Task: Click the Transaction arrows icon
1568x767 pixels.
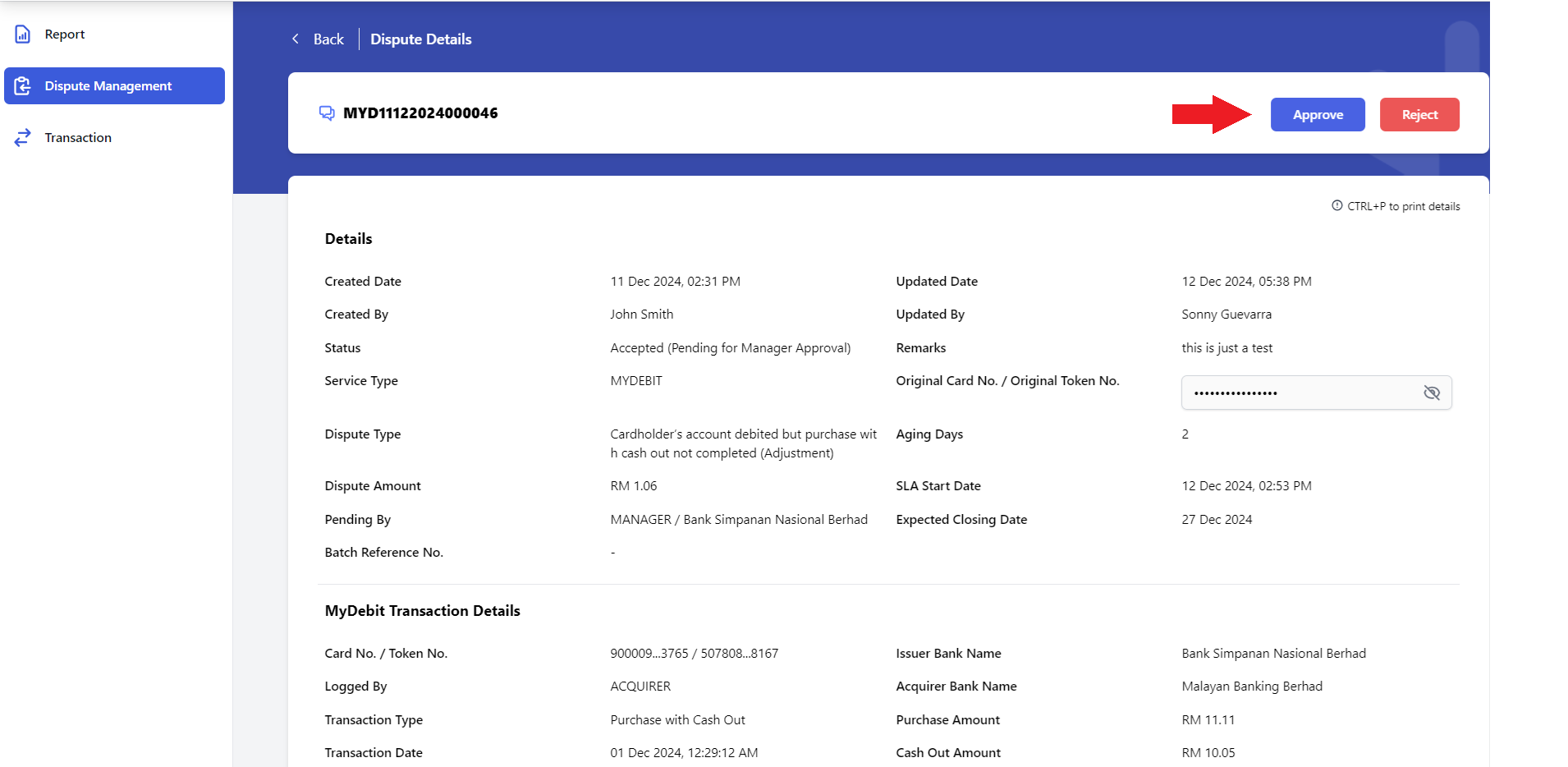Action: coord(23,137)
